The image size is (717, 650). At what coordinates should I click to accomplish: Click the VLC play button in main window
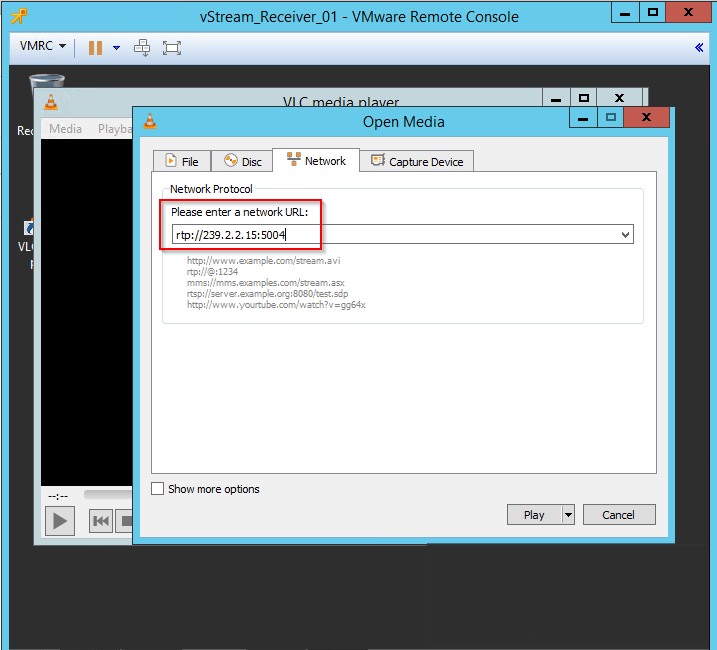60,521
